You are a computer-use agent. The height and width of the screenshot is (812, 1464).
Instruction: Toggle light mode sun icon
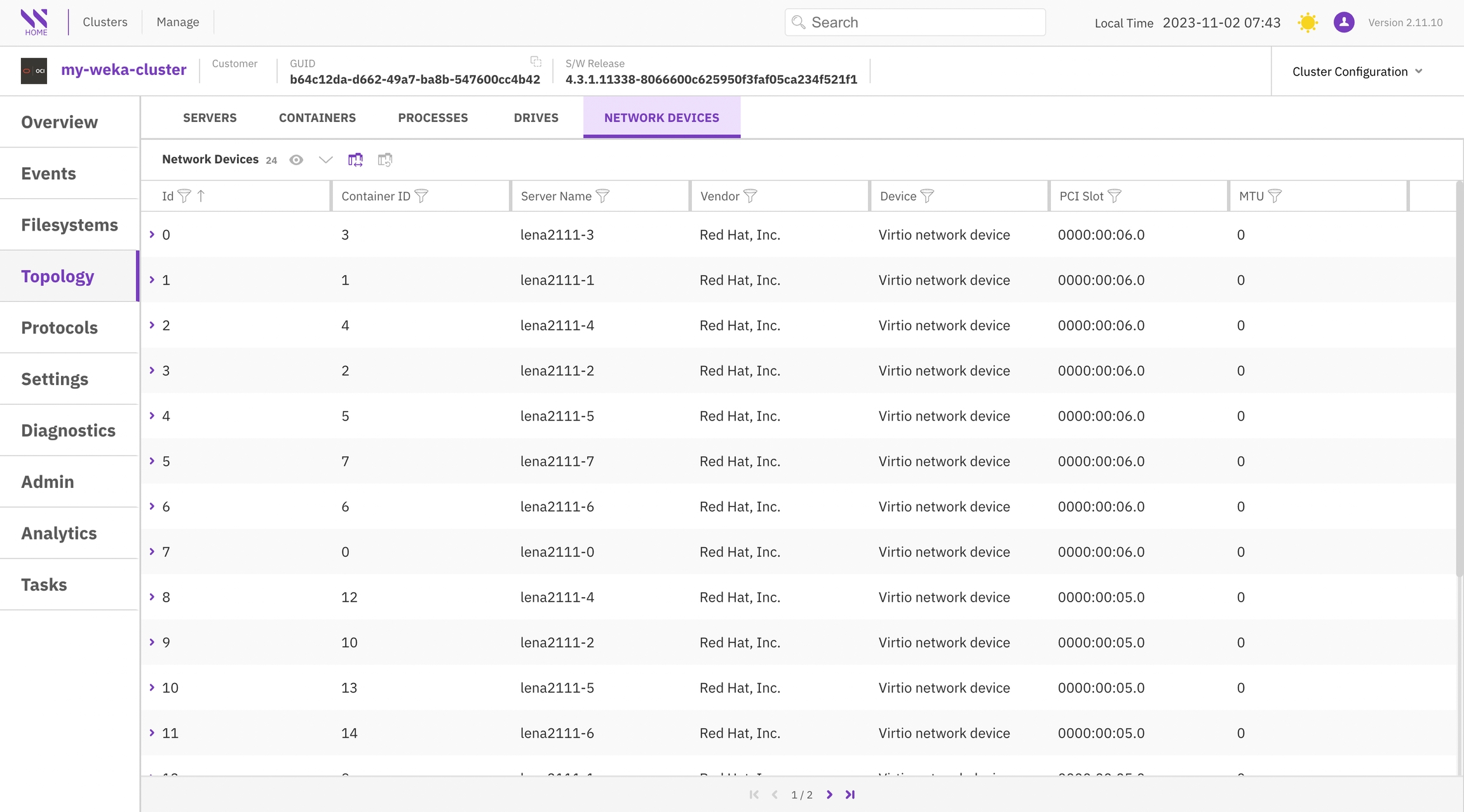point(1307,23)
